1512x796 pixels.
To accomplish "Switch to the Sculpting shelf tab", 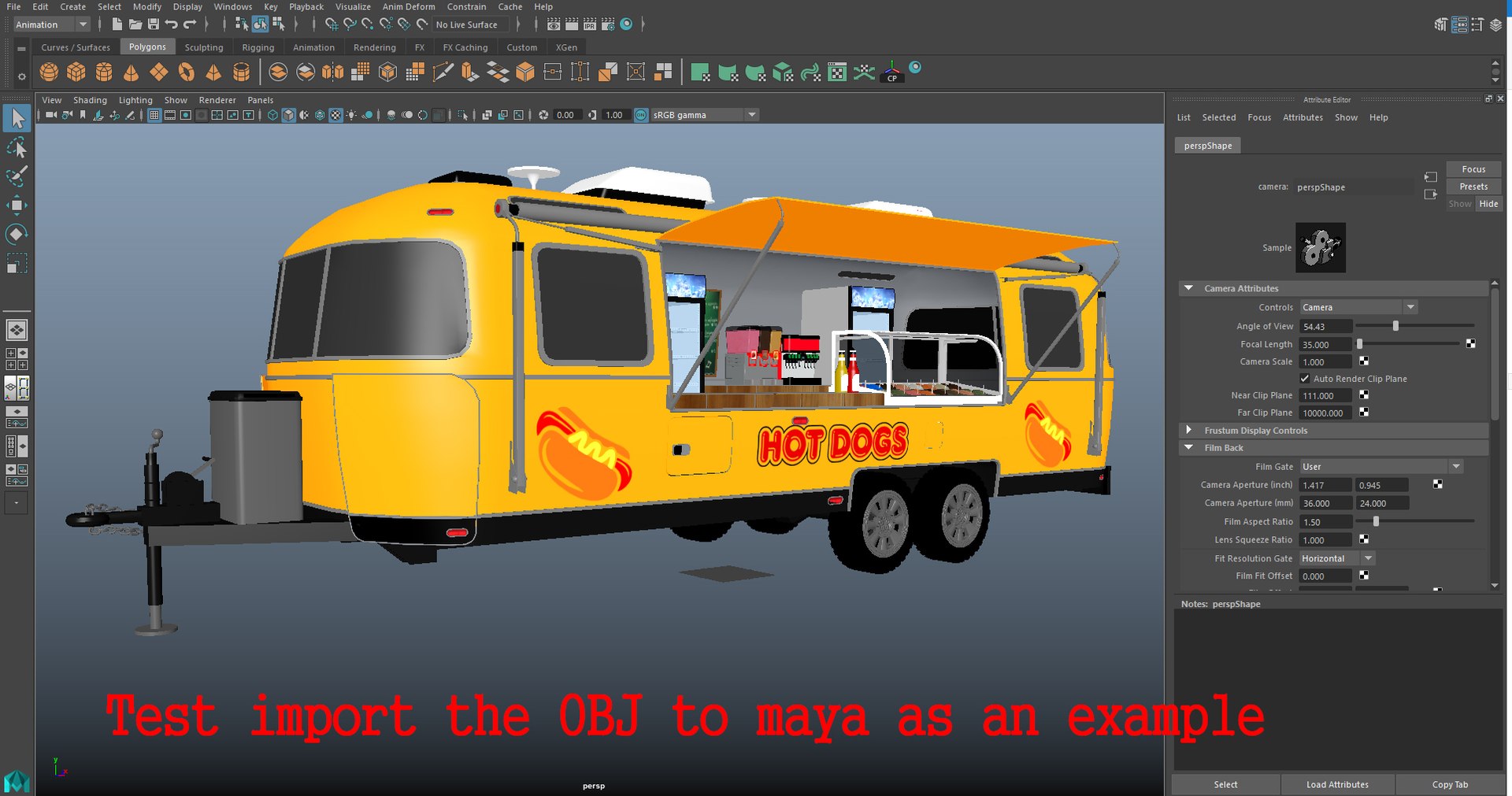I will click(204, 47).
